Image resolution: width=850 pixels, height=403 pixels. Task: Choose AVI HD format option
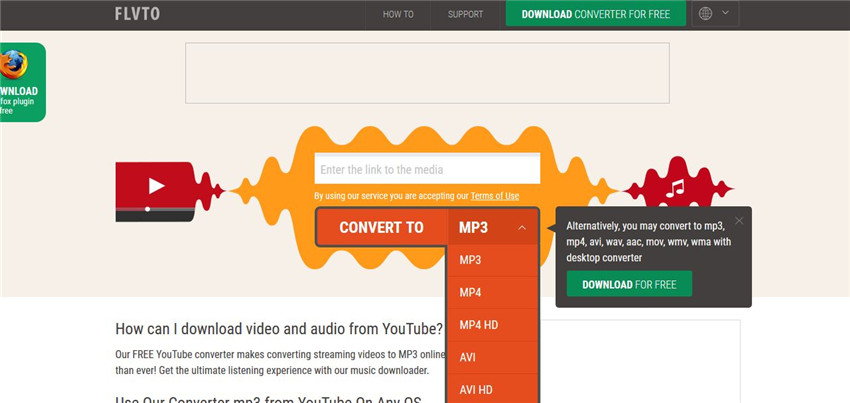[492, 389]
